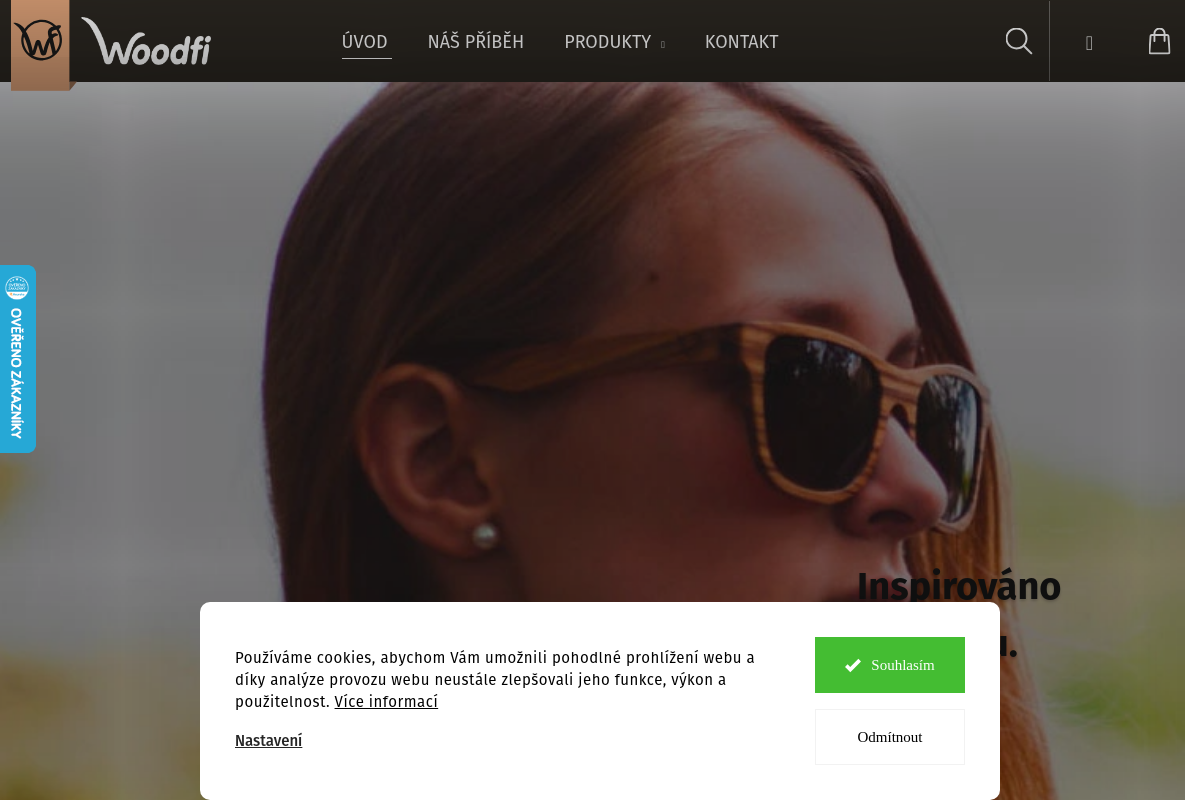Click the Inspirováno banner headline

(958, 586)
